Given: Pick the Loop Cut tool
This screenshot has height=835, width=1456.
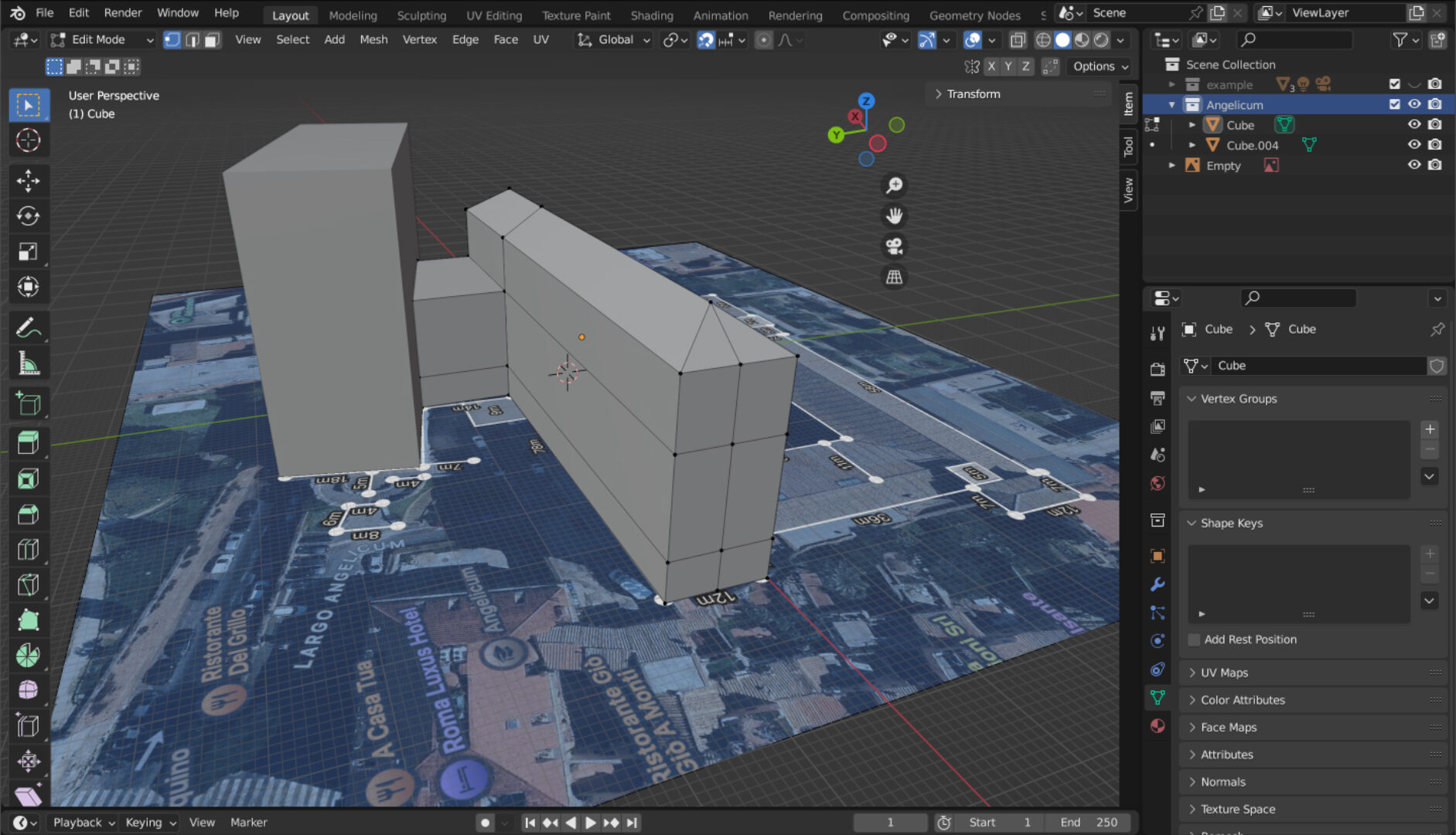Looking at the screenshot, I should point(29,549).
